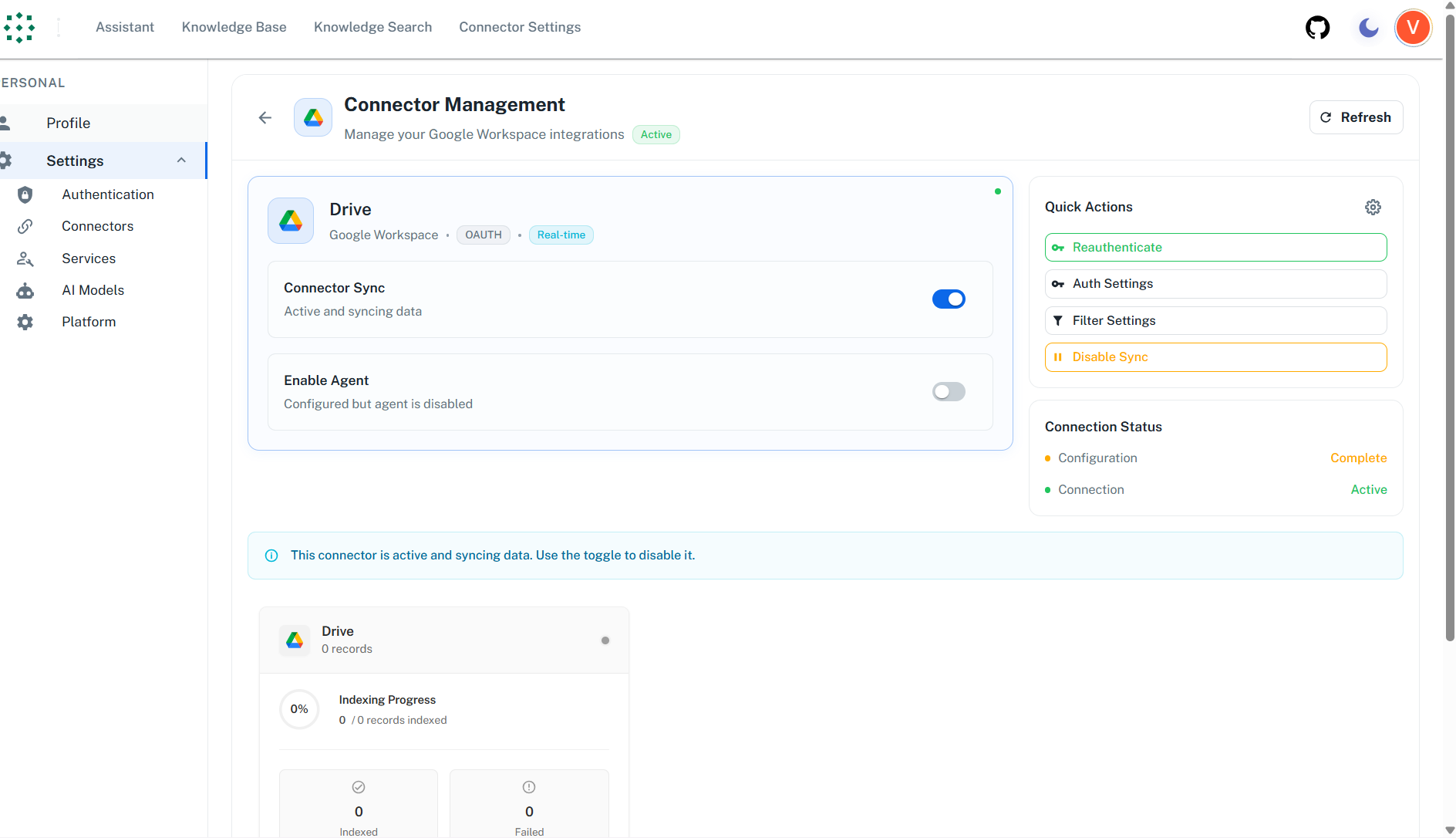
Task: Collapse the Settings section in sidebar
Action: [x=181, y=161]
